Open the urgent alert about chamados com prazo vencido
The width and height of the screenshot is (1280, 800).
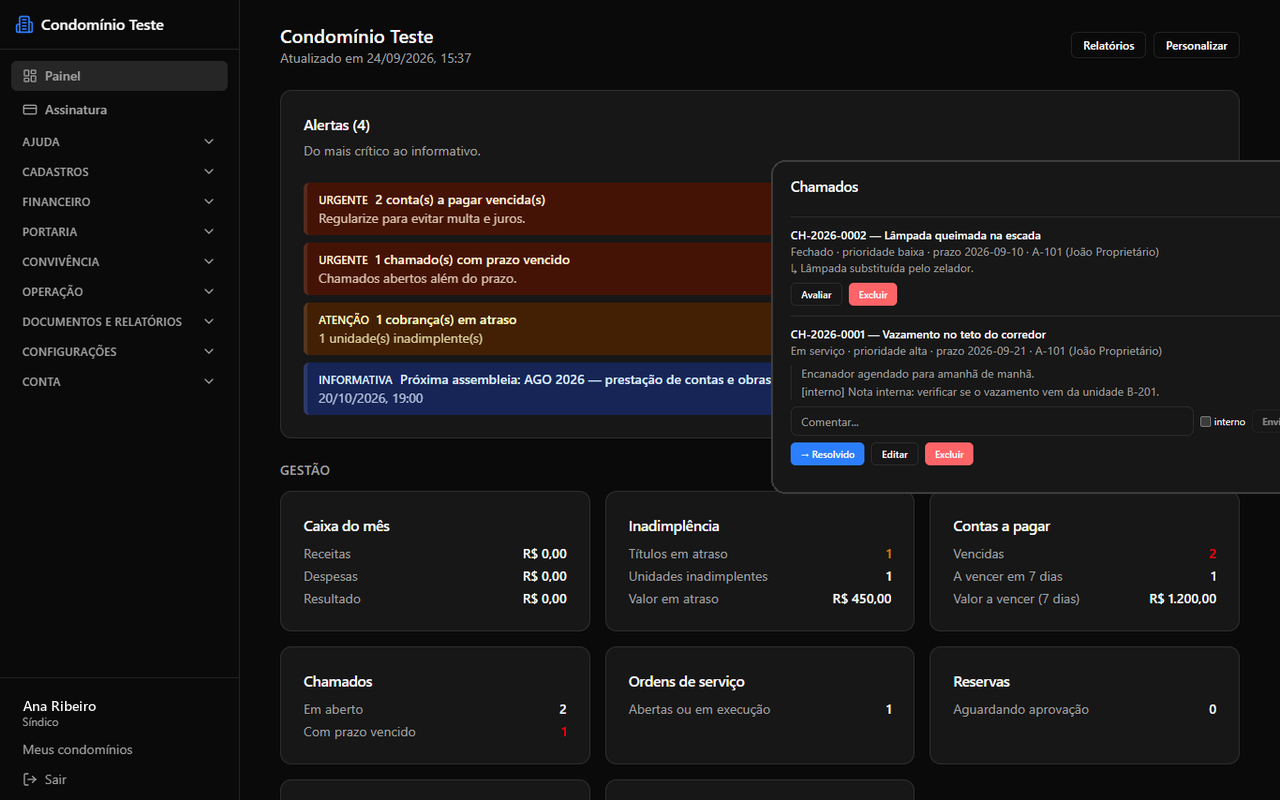538,269
